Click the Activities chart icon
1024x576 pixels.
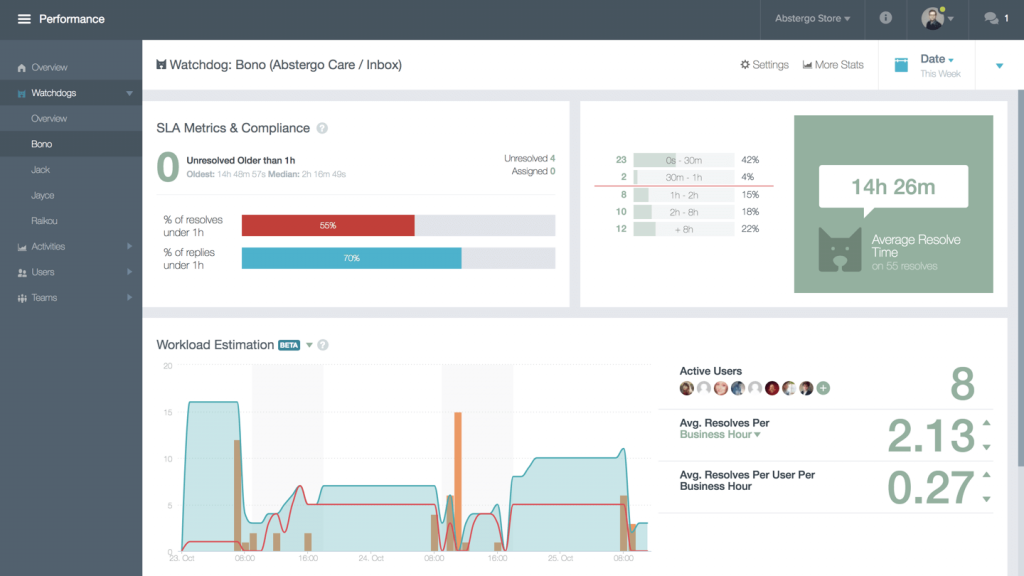pyautogui.click(x=22, y=247)
